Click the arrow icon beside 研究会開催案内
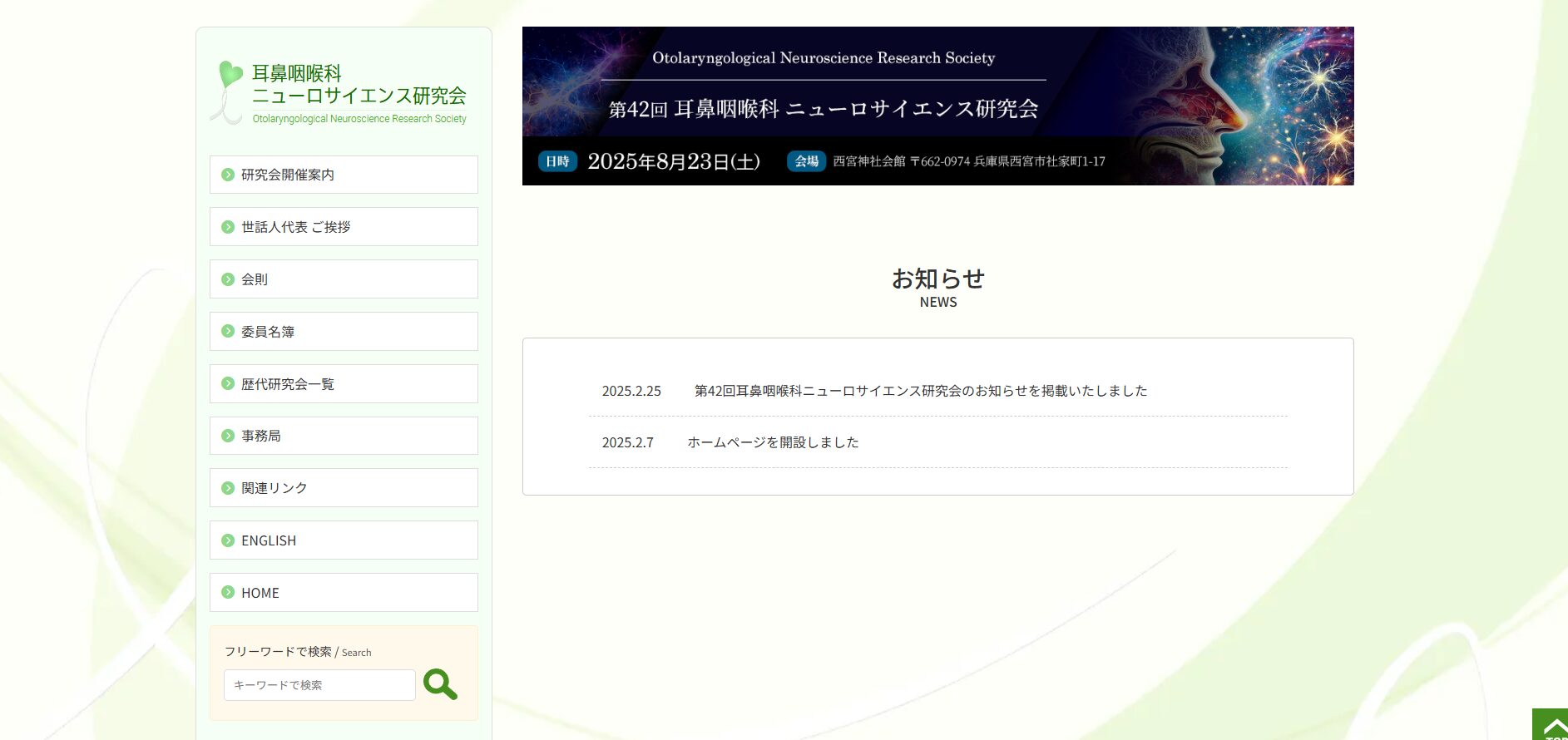1568x740 pixels. coord(228,175)
